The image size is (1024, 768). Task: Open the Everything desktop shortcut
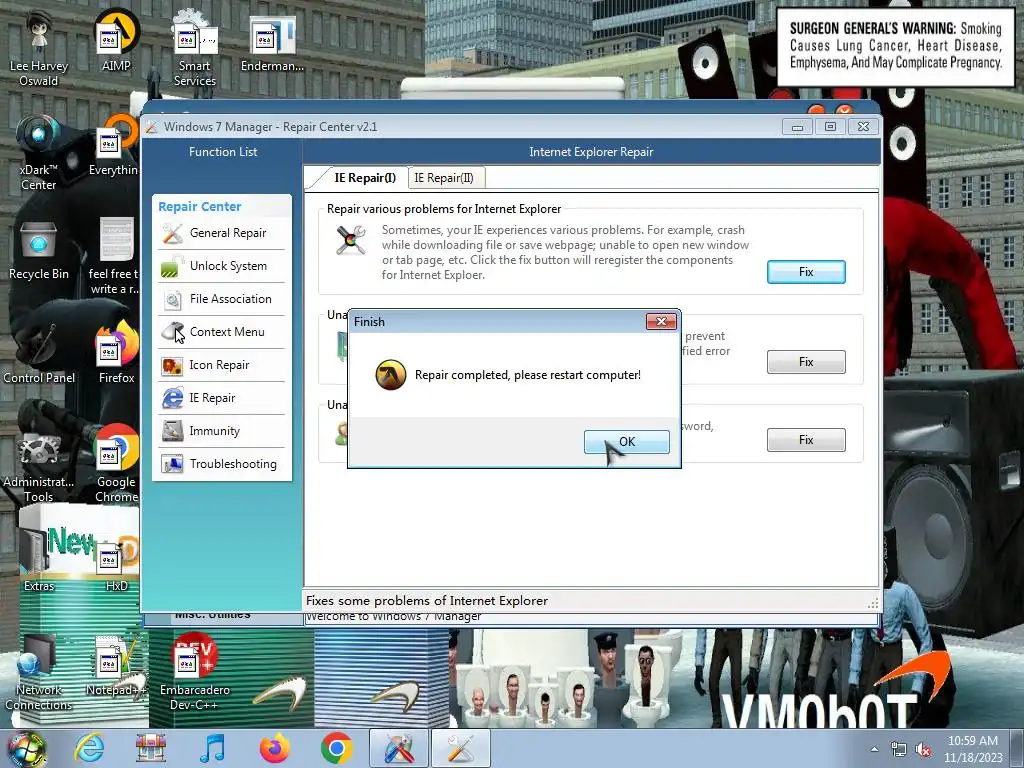coord(116,147)
